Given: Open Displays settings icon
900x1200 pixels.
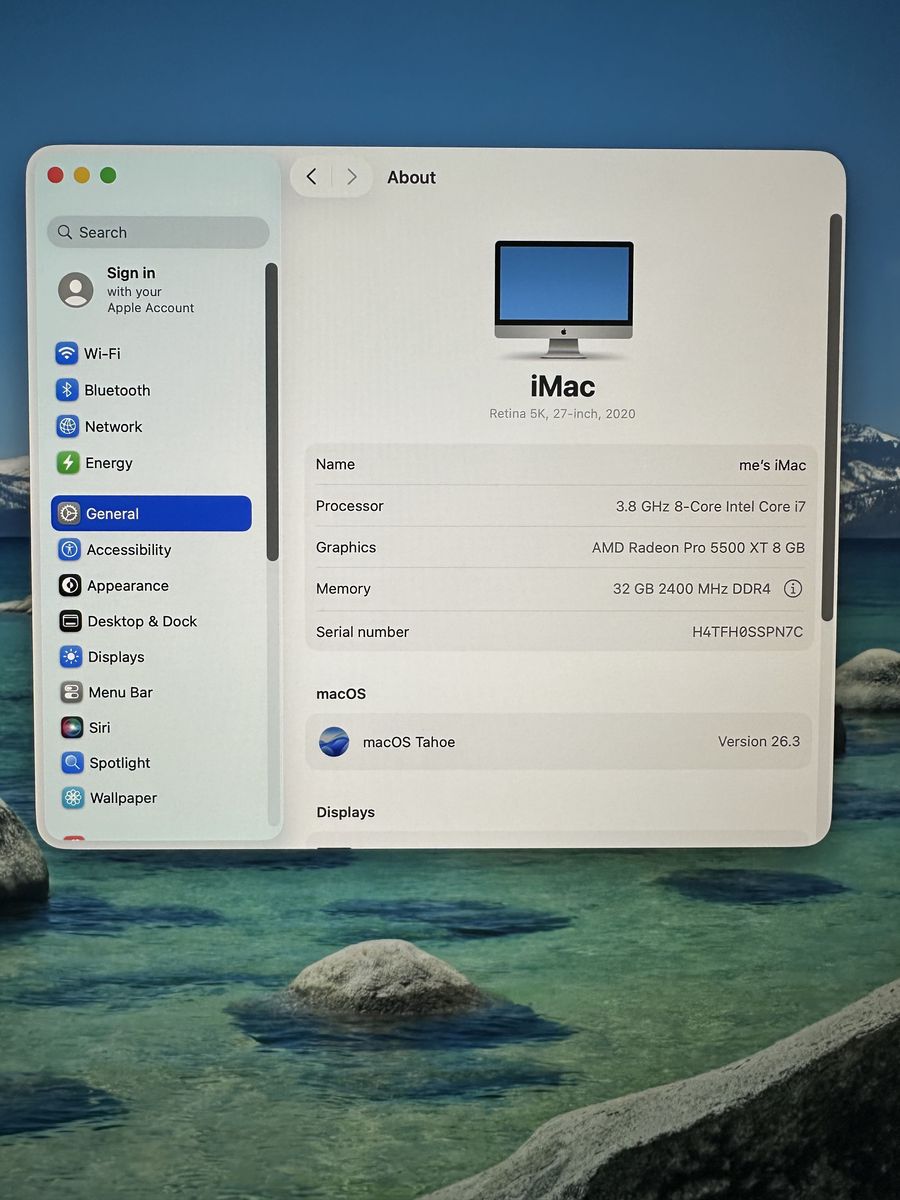Looking at the screenshot, I should 70,657.
